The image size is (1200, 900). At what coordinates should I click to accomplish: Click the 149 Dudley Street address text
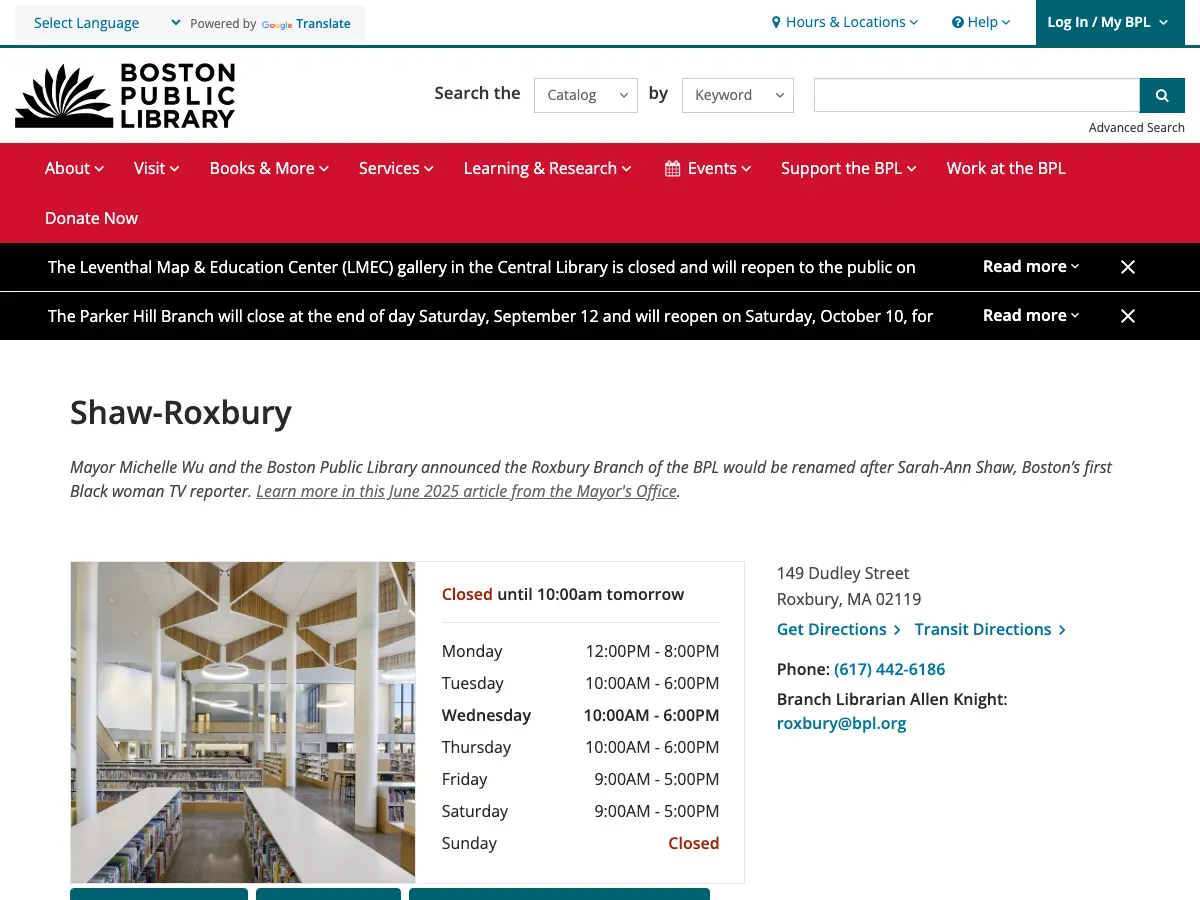[843, 573]
